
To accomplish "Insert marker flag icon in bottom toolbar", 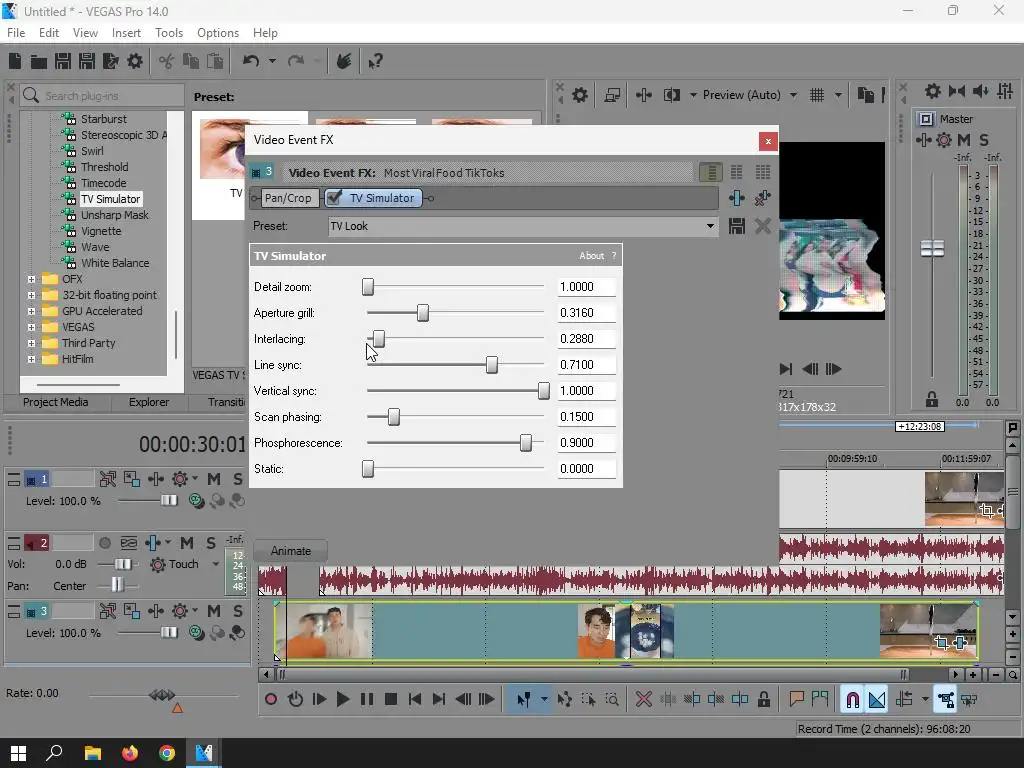I will pos(796,699).
